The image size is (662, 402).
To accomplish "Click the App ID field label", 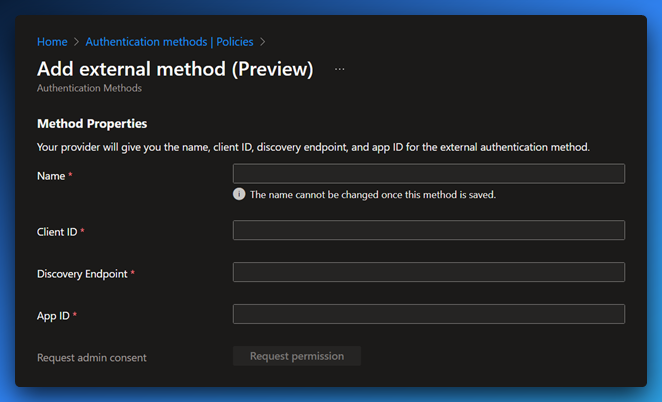I will (53, 316).
